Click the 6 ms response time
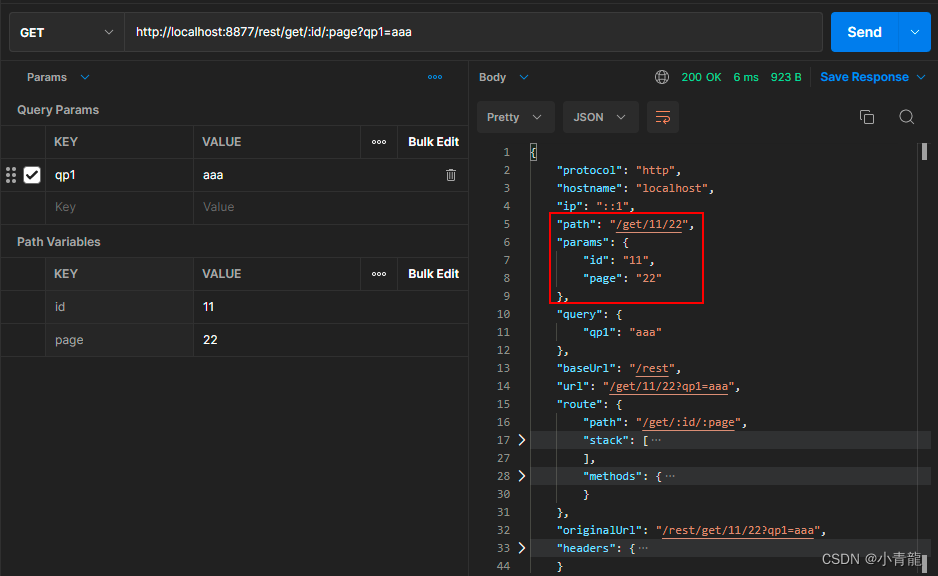Image resolution: width=938 pixels, height=576 pixels. coord(746,77)
